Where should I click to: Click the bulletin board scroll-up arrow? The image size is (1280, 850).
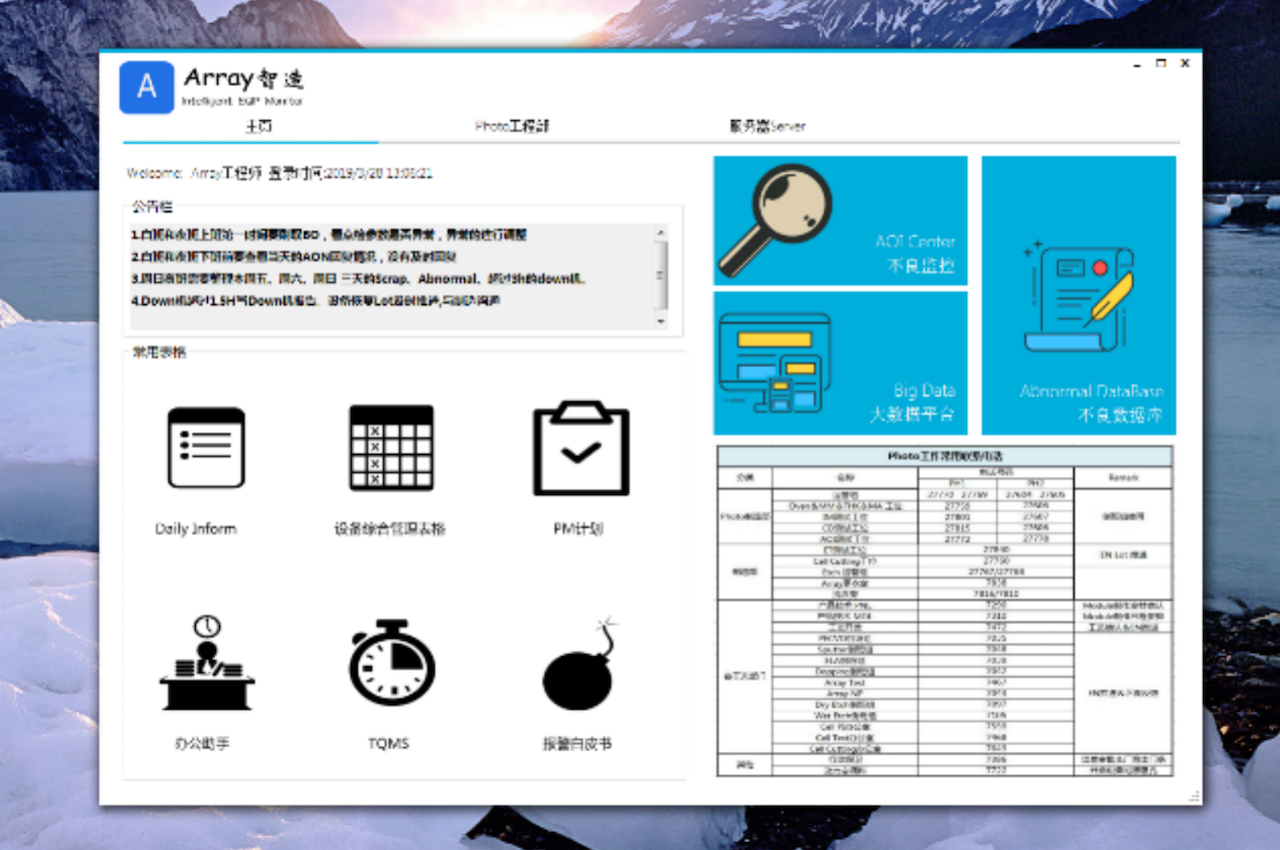pos(660,233)
